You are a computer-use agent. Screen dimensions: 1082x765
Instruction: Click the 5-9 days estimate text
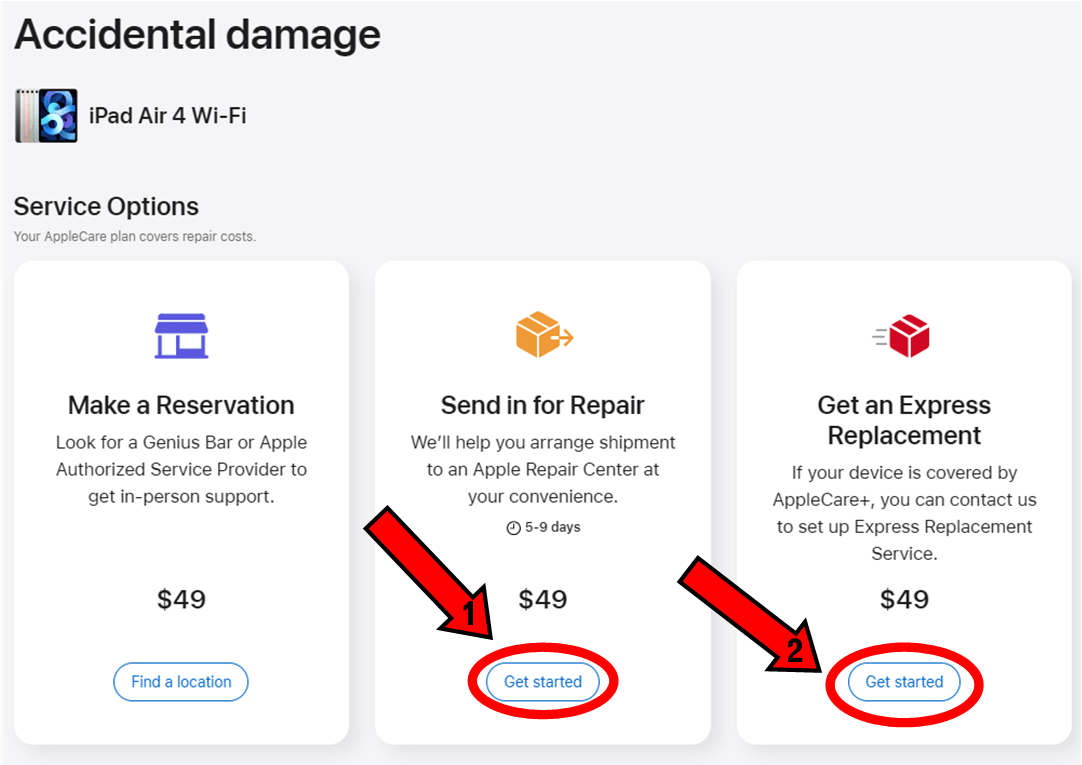(553, 527)
